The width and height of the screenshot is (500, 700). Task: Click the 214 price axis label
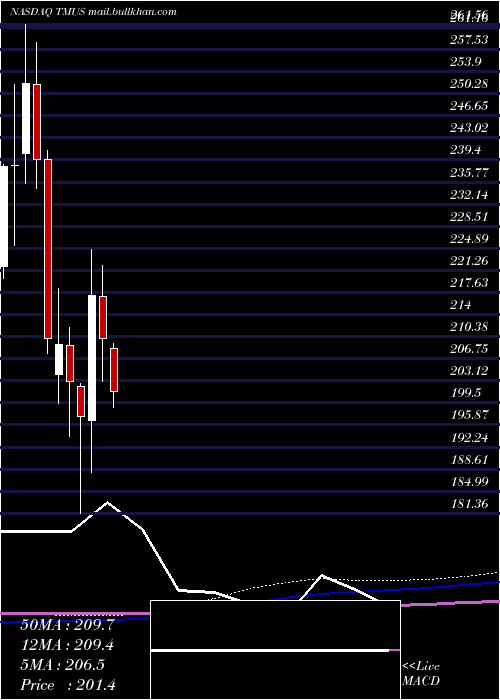[460, 305]
